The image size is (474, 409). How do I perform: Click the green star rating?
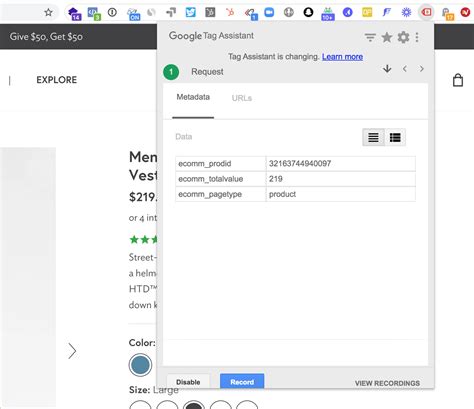(x=143, y=239)
